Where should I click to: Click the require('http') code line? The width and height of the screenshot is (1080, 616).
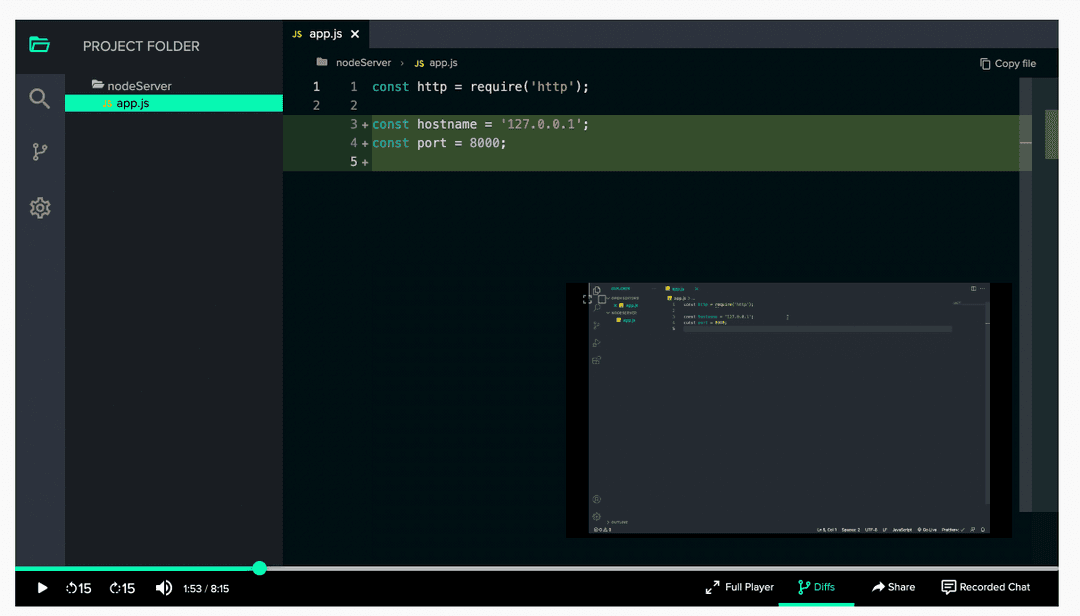tap(480, 87)
